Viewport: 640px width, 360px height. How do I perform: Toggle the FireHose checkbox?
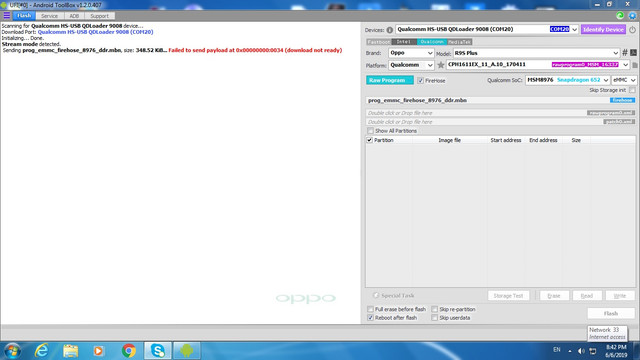pos(420,81)
